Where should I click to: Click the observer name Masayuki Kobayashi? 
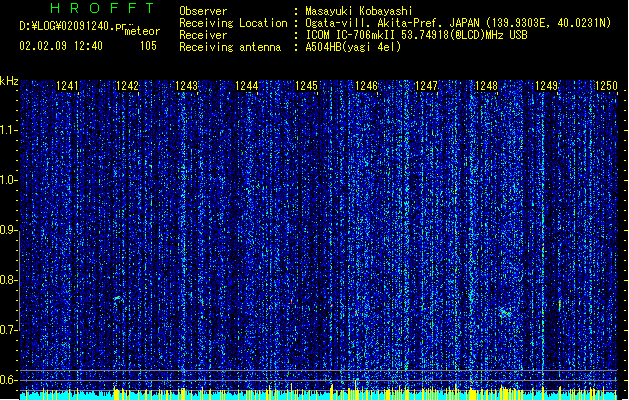coord(359,11)
